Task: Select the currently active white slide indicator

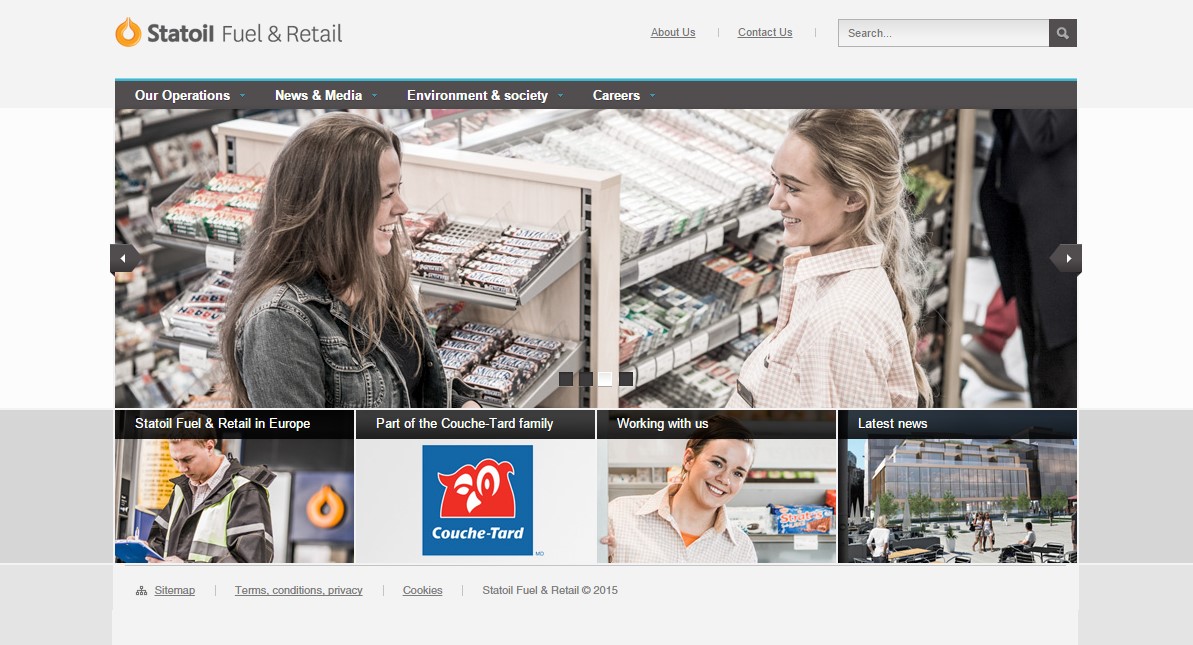Action: tap(605, 378)
